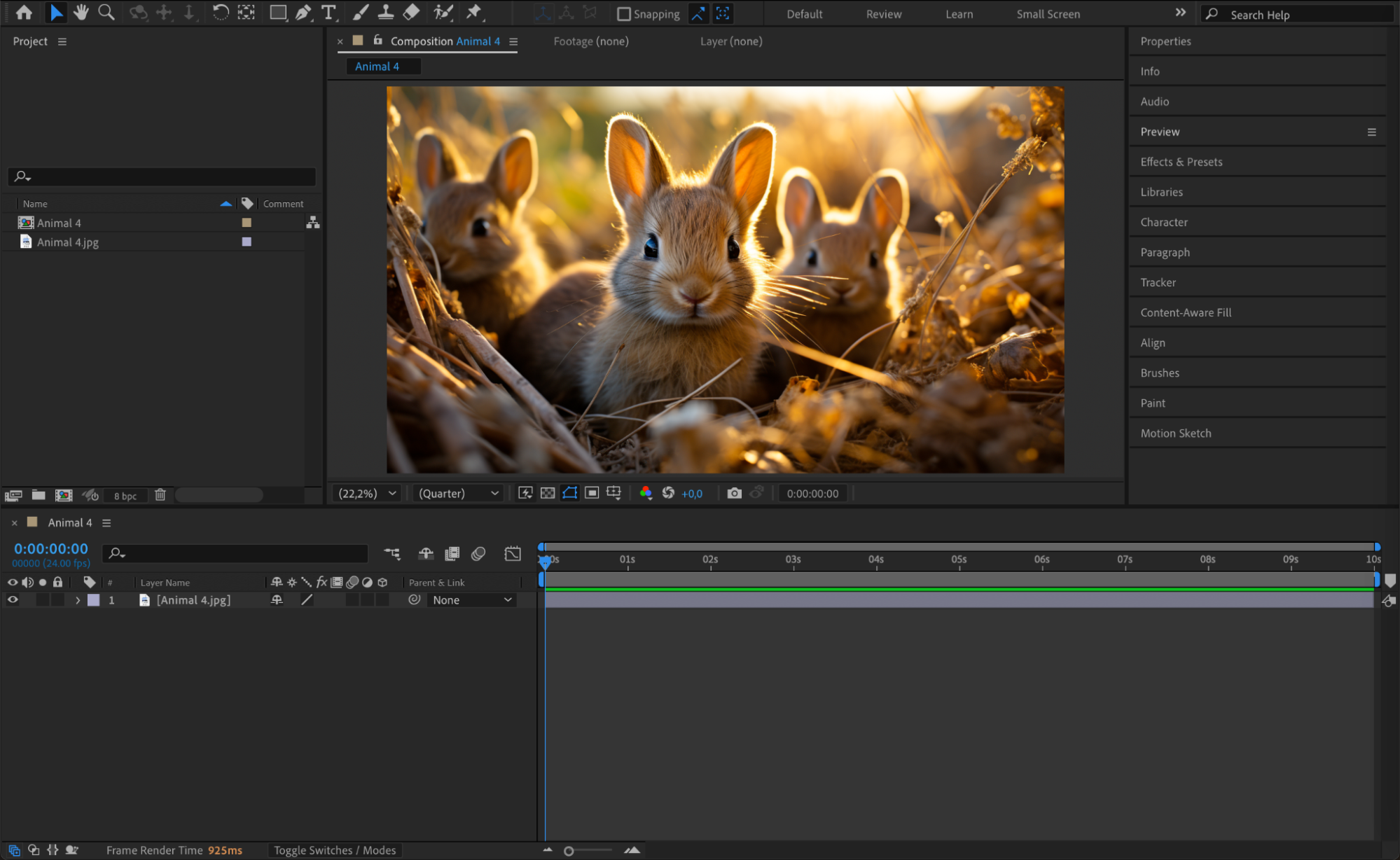Click the delete trash icon in Project panel

pyautogui.click(x=160, y=495)
